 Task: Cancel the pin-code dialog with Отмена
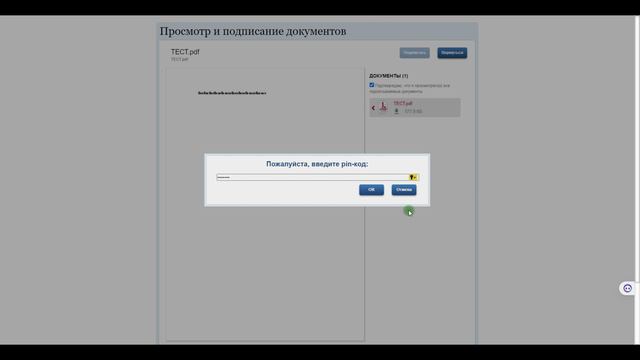404,190
